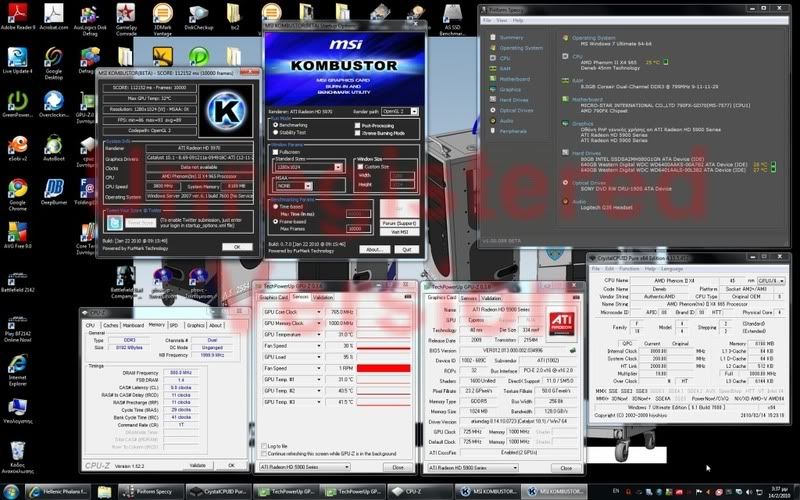Open Function menu in CrystalCPUID
The image size is (800, 500).
[629, 268]
